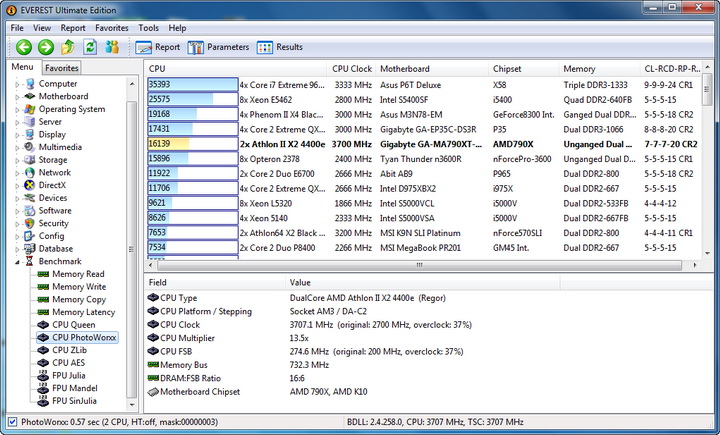
Task: Open the Memory Latency benchmark
Action: (x=76, y=312)
